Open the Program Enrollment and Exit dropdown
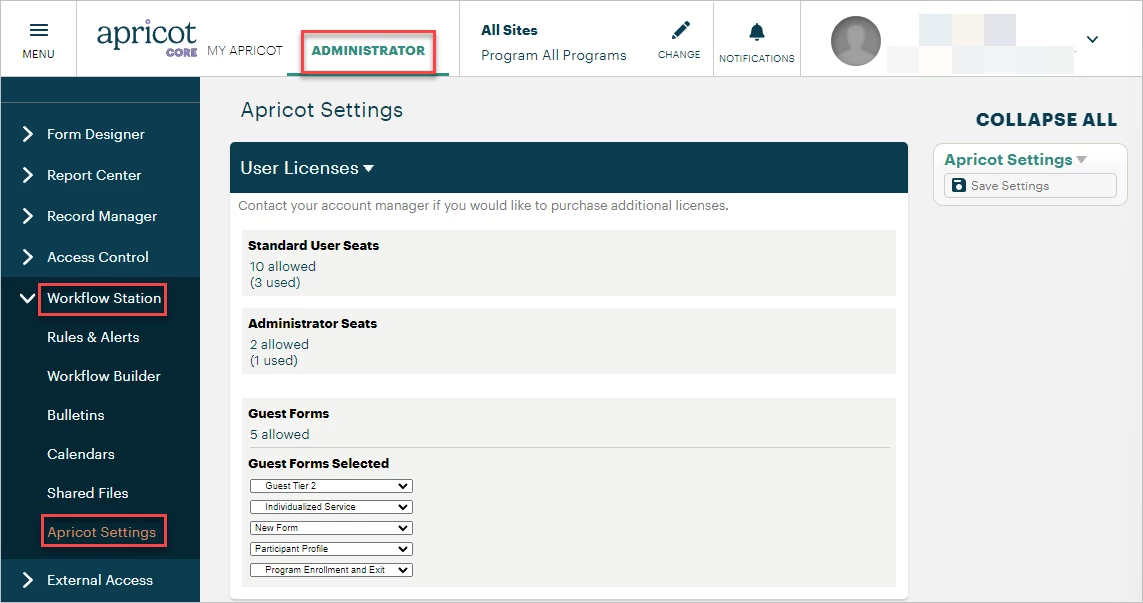This screenshot has height=603, width=1143. [331, 570]
